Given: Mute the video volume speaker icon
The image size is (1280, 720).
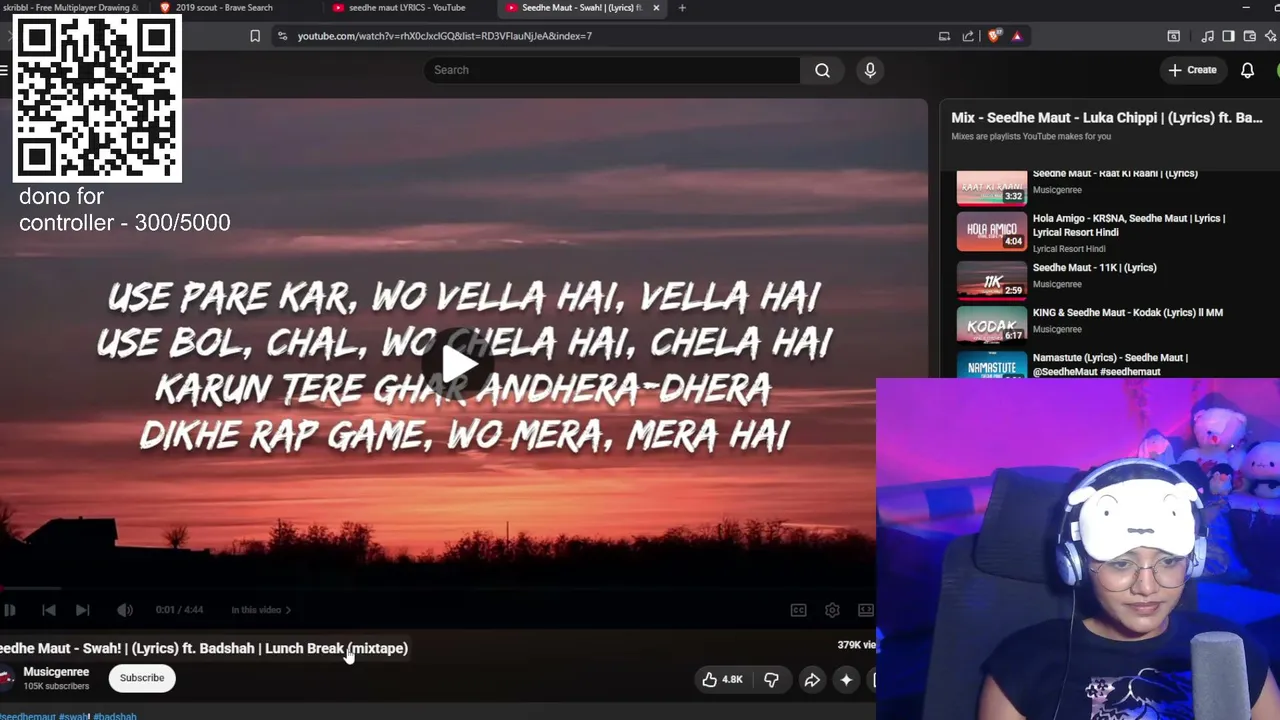Looking at the screenshot, I should pos(125,610).
